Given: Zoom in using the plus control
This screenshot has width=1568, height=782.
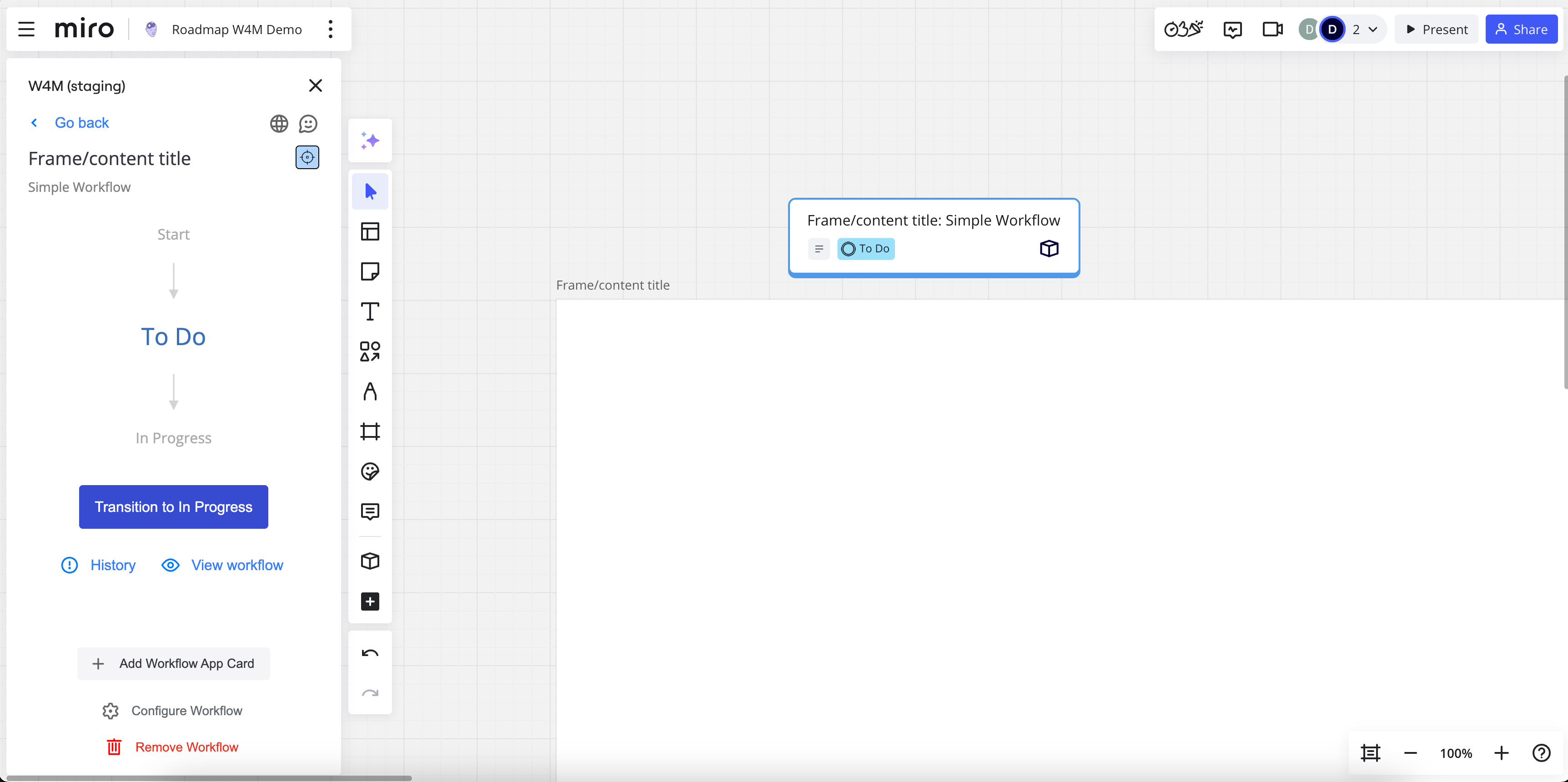Looking at the screenshot, I should point(1501,753).
